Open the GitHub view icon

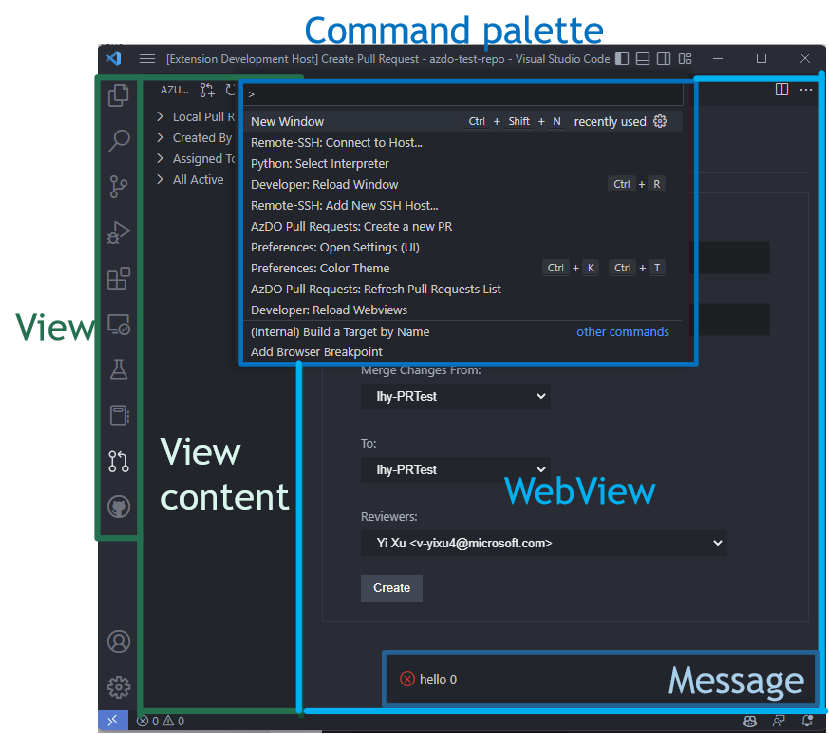(118, 507)
